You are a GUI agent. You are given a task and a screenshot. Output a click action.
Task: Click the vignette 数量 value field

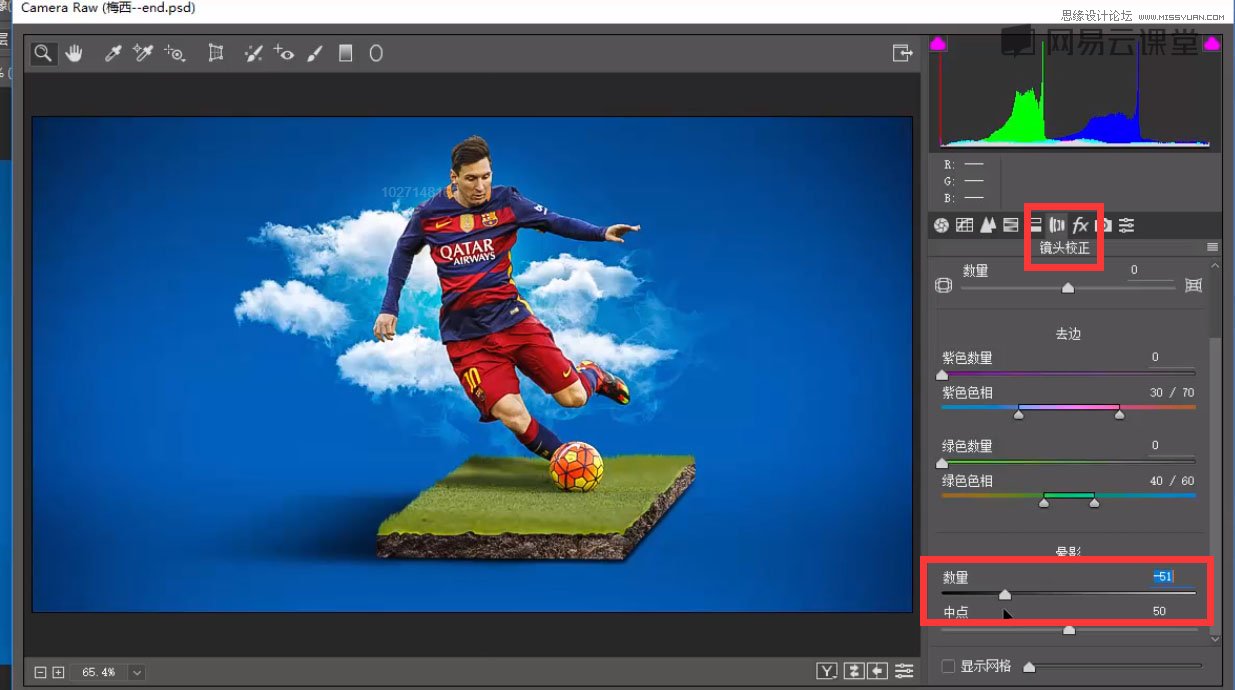(x=1162, y=577)
